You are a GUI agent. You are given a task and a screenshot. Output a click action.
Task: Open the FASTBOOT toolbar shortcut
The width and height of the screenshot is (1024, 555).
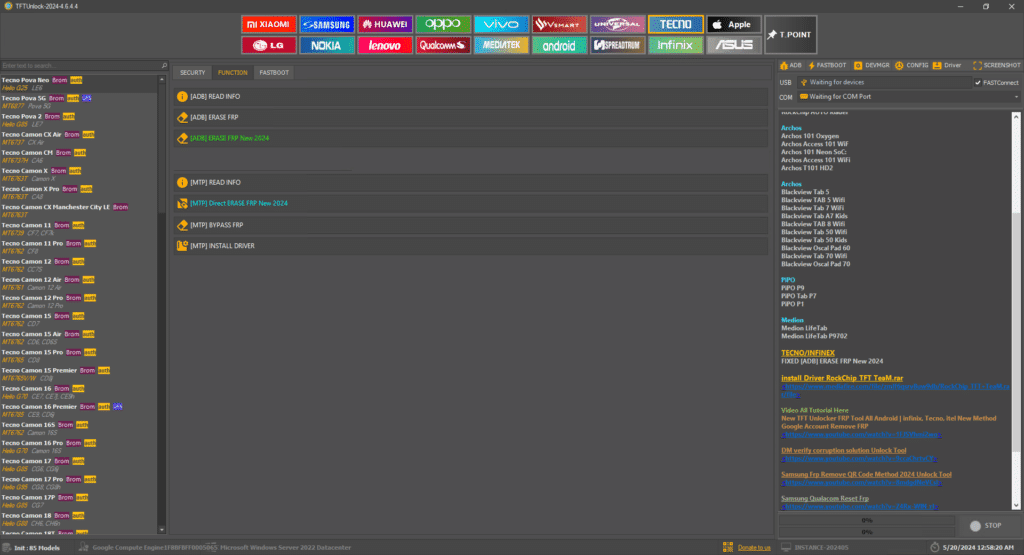click(x=827, y=65)
